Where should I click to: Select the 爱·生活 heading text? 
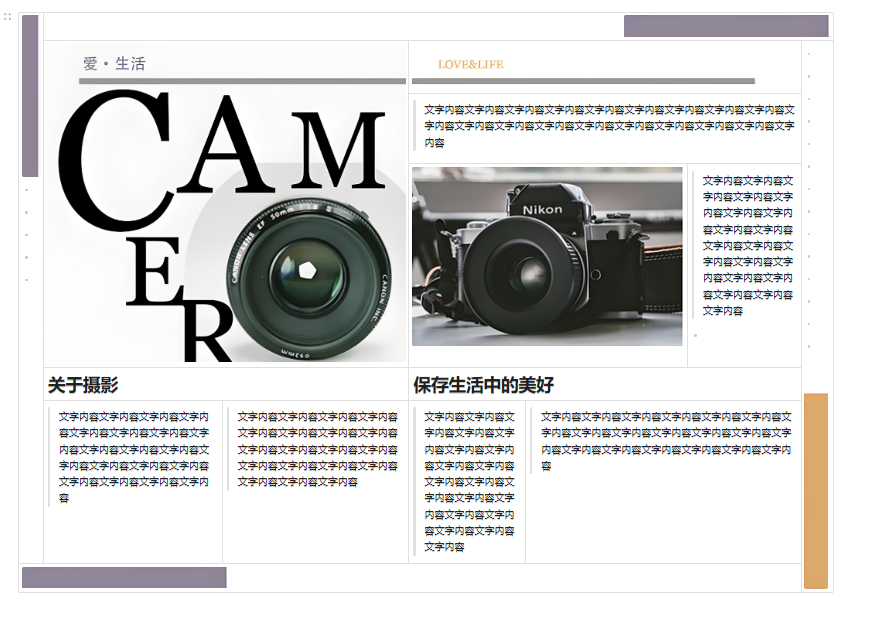click(114, 63)
